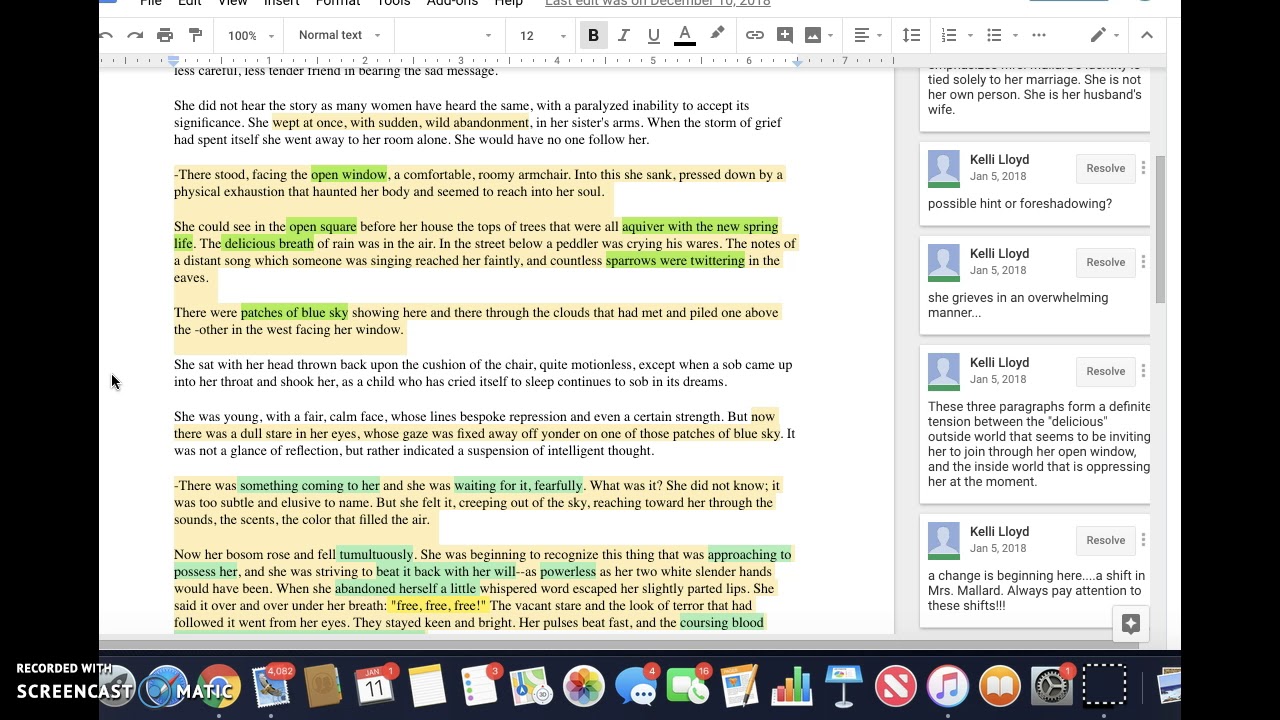
Task: Toggle italic formatting
Action: pyautogui.click(x=623, y=35)
